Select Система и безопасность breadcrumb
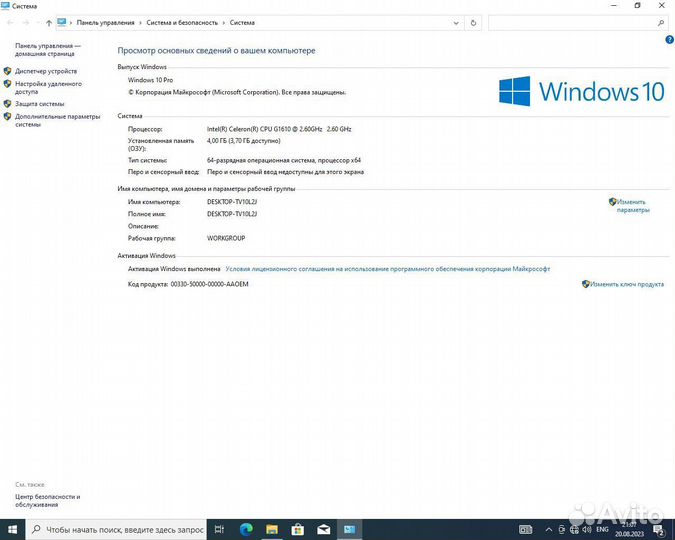The width and height of the screenshot is (675, 540). pos(182,23)
